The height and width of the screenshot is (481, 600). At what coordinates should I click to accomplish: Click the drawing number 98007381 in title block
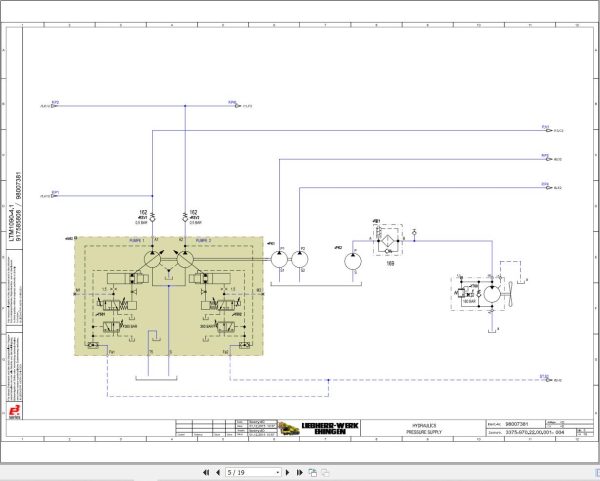point(517,424)
